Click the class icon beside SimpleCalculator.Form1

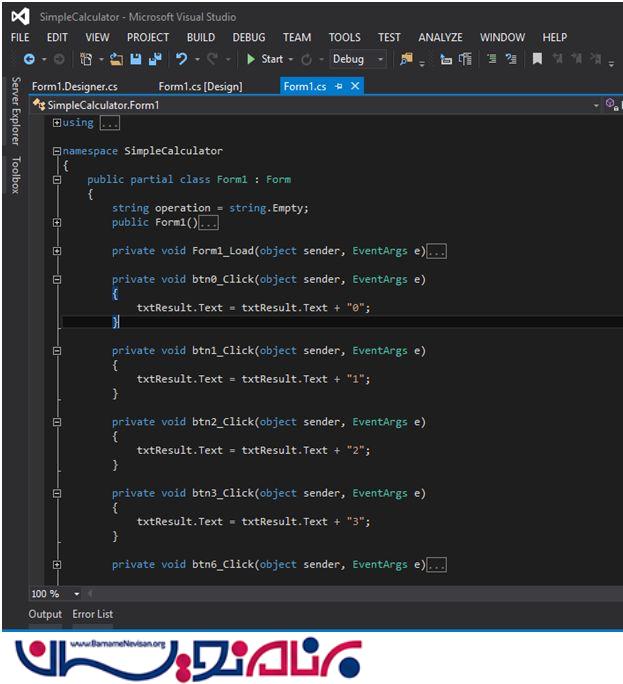click(x=39, y=105)
